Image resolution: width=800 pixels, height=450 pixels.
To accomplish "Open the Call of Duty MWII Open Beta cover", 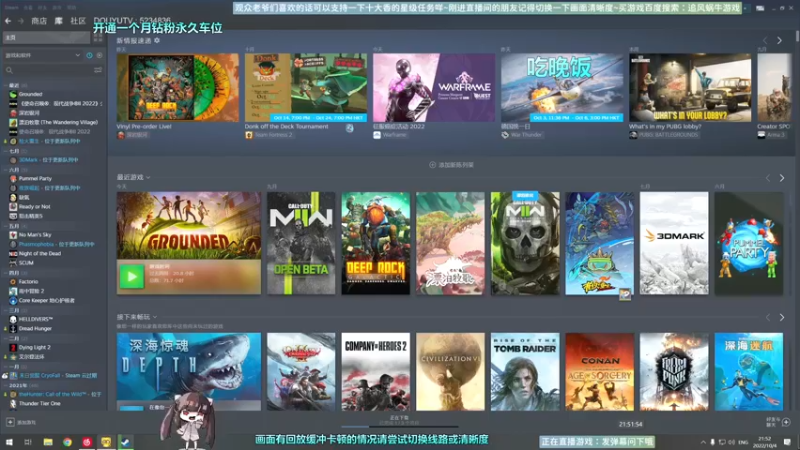I will click(301, 243).
